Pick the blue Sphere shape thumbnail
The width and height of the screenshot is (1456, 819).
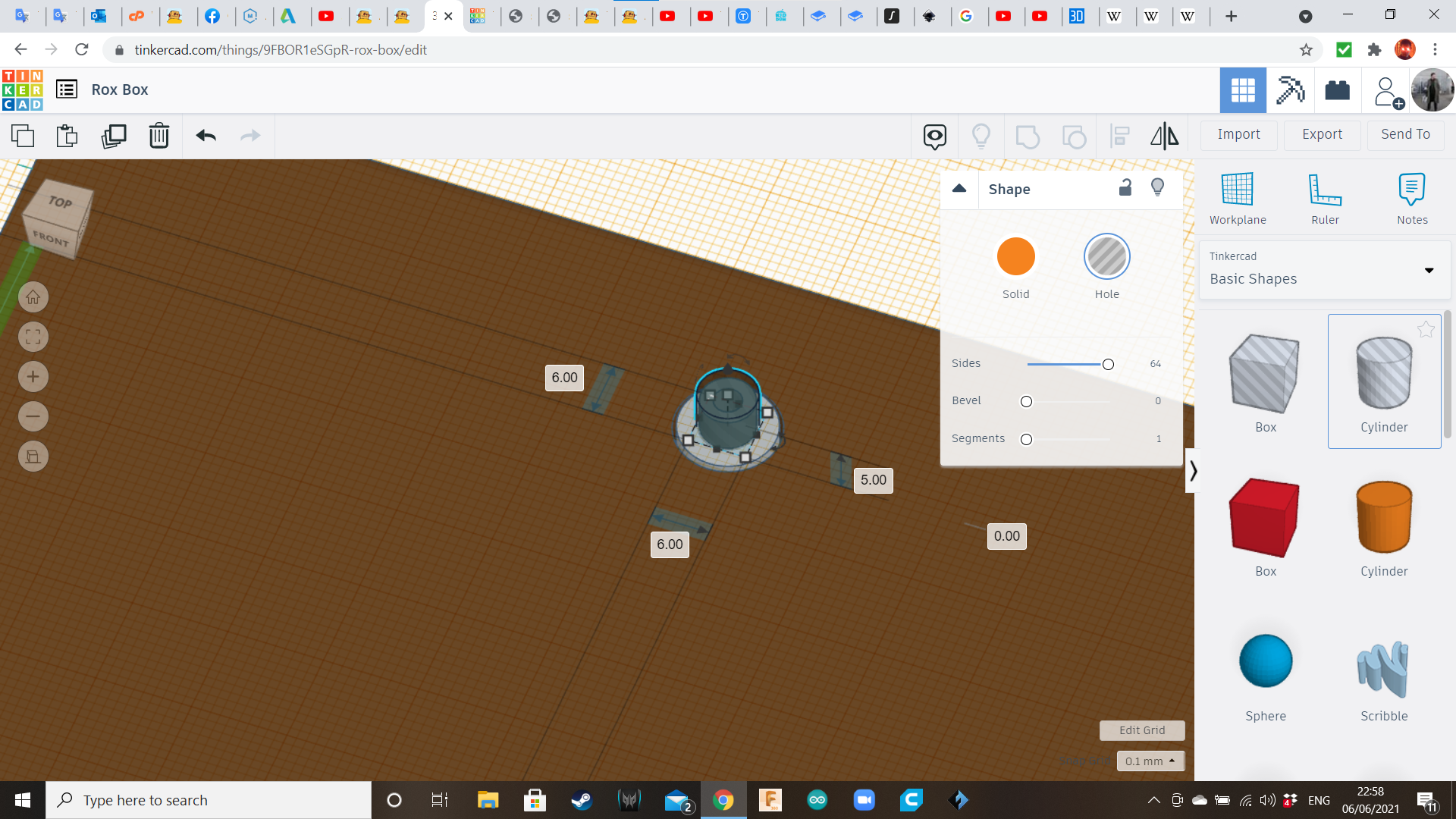point(1266,661)
